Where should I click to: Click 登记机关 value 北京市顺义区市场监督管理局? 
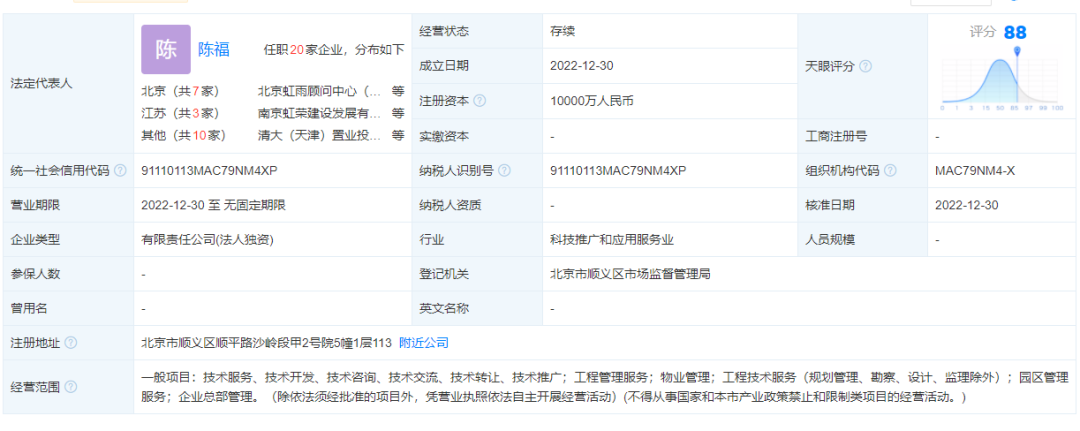(x=630, y=274)
